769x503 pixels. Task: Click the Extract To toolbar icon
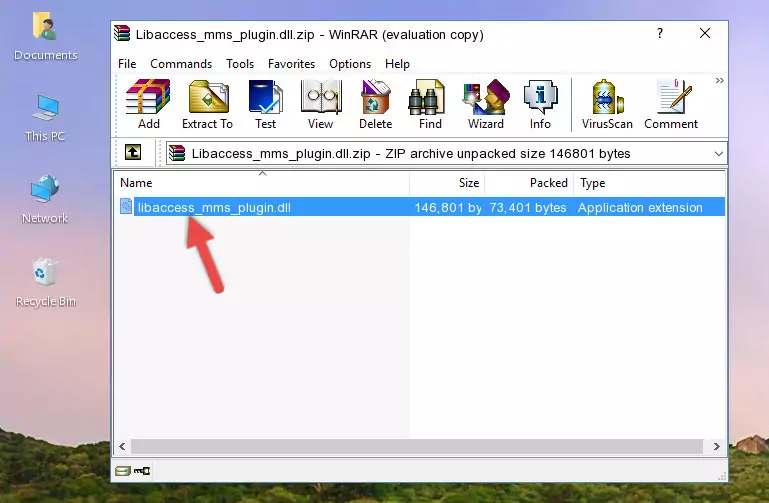tap(207, 104)
